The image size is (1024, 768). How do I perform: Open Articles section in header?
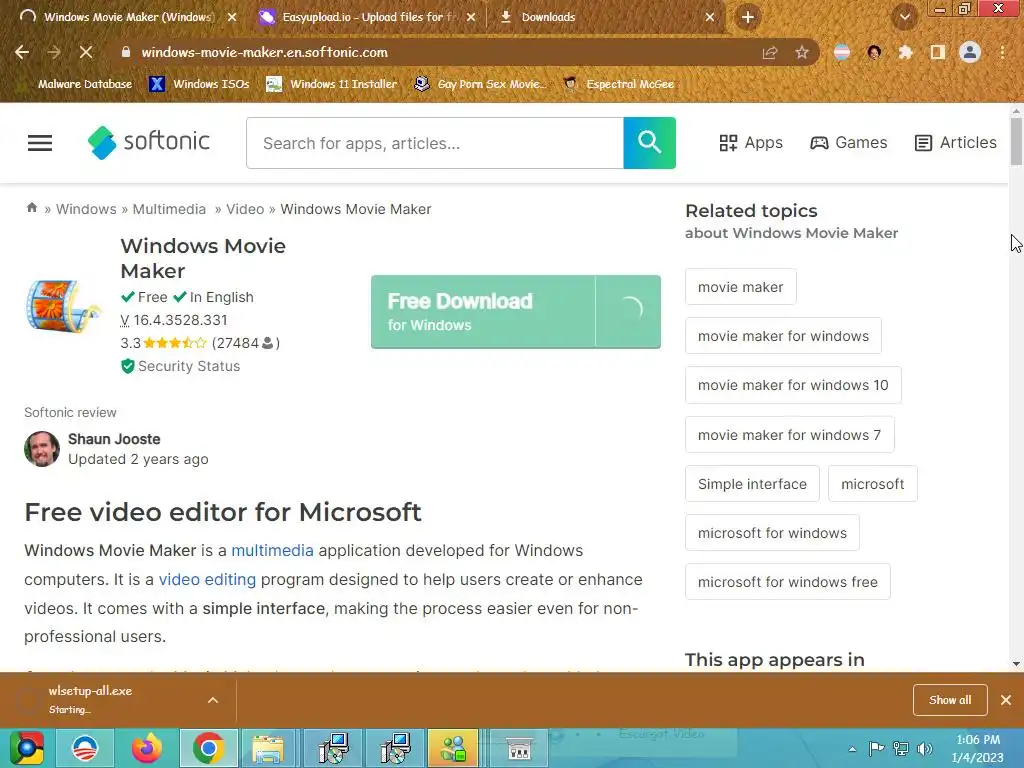(955, 142)
